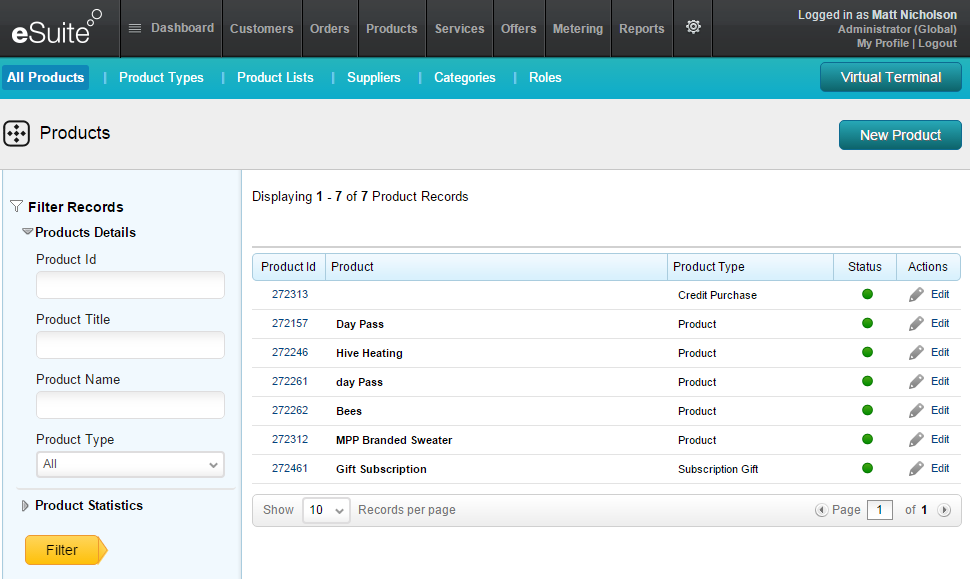Open the records per page dropdown
The image size is (970, 579).
(x=326, y=510)
